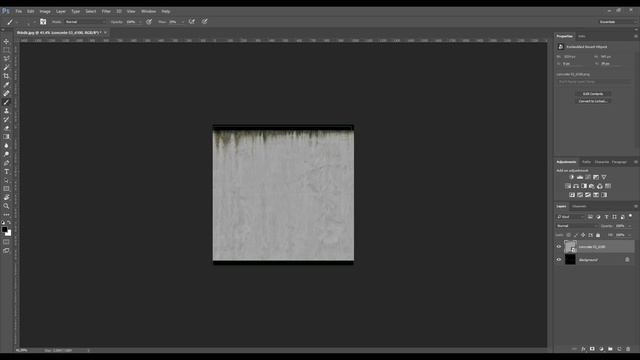This screenshot has height=360, width=640.
Task: Select the Rectangle shape tool
Action: 6,189
